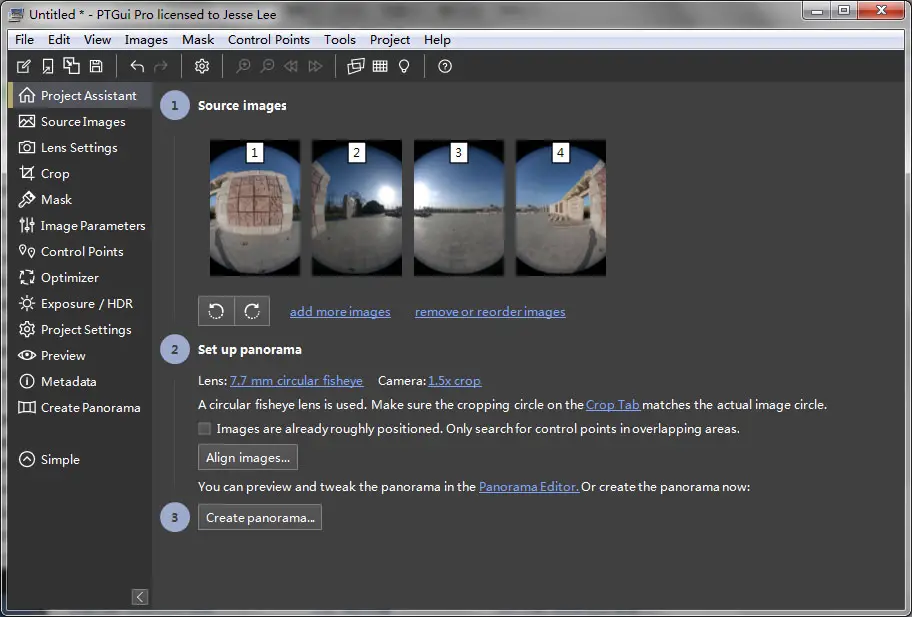Open the Panorama Editor toolbar icon

[x=355, y=66]
